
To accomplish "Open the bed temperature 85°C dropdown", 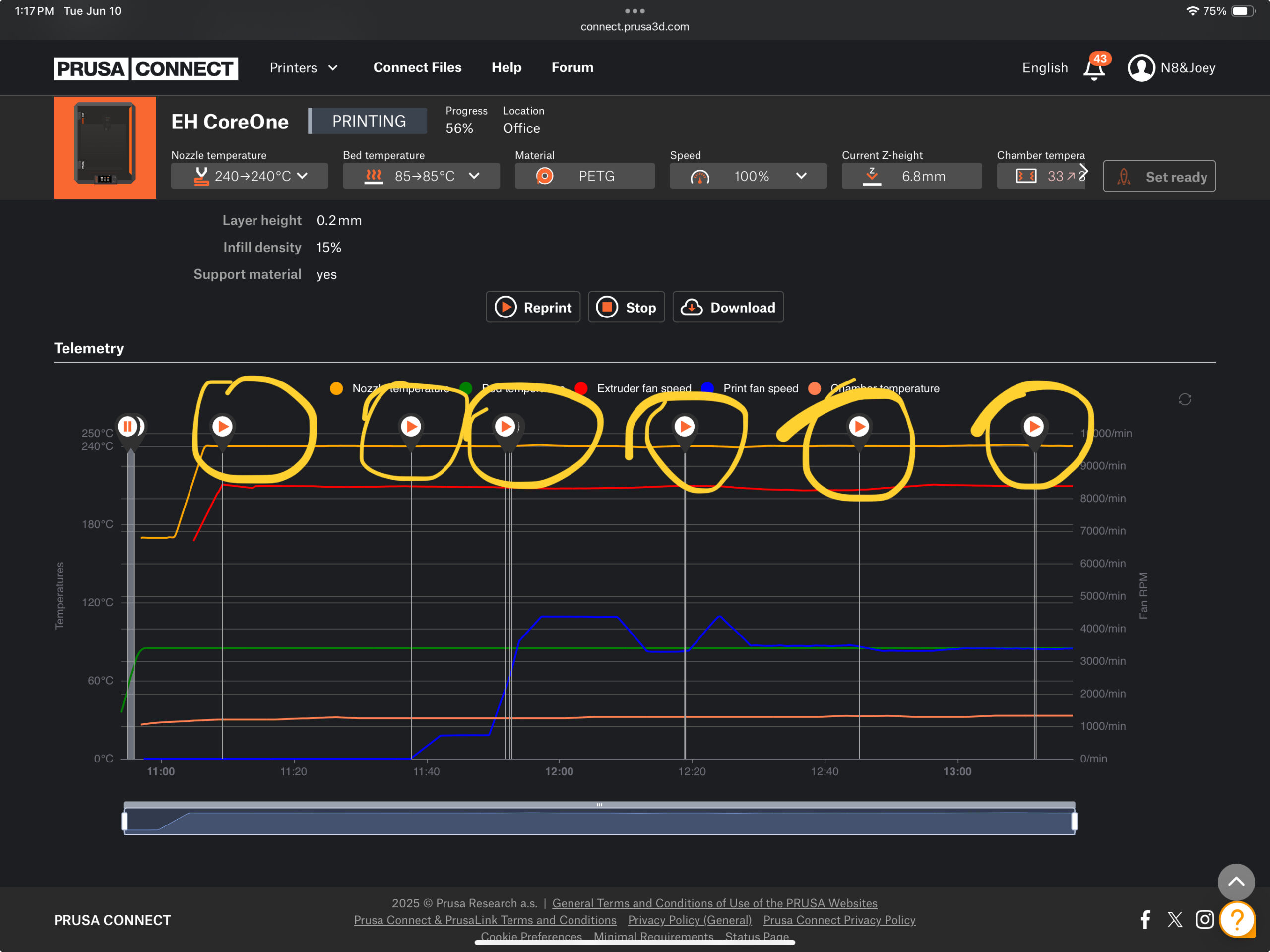I will [421, 176].
